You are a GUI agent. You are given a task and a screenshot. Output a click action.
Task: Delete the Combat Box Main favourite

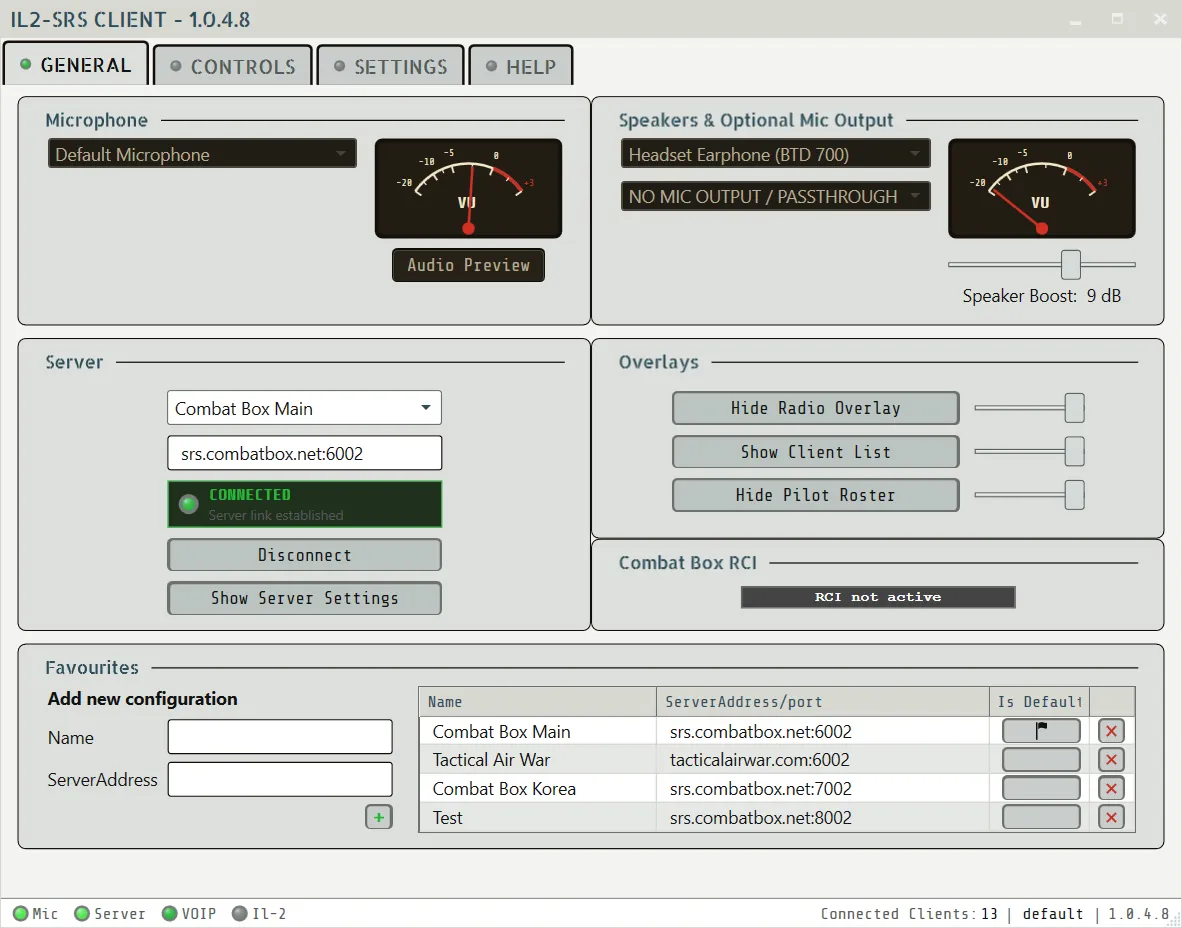(x=1111, y=730)
